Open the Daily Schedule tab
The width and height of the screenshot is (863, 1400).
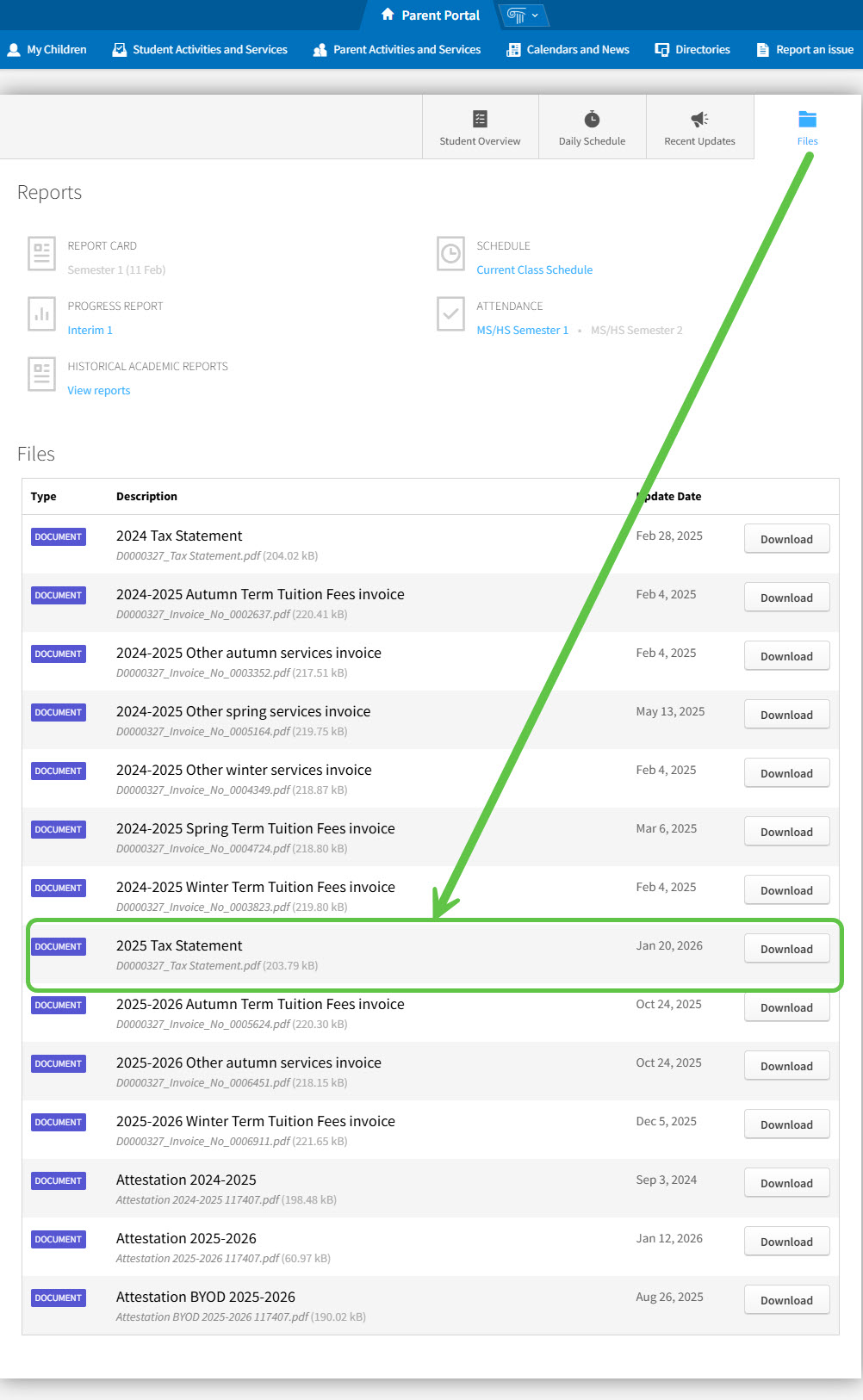point(592,127)
